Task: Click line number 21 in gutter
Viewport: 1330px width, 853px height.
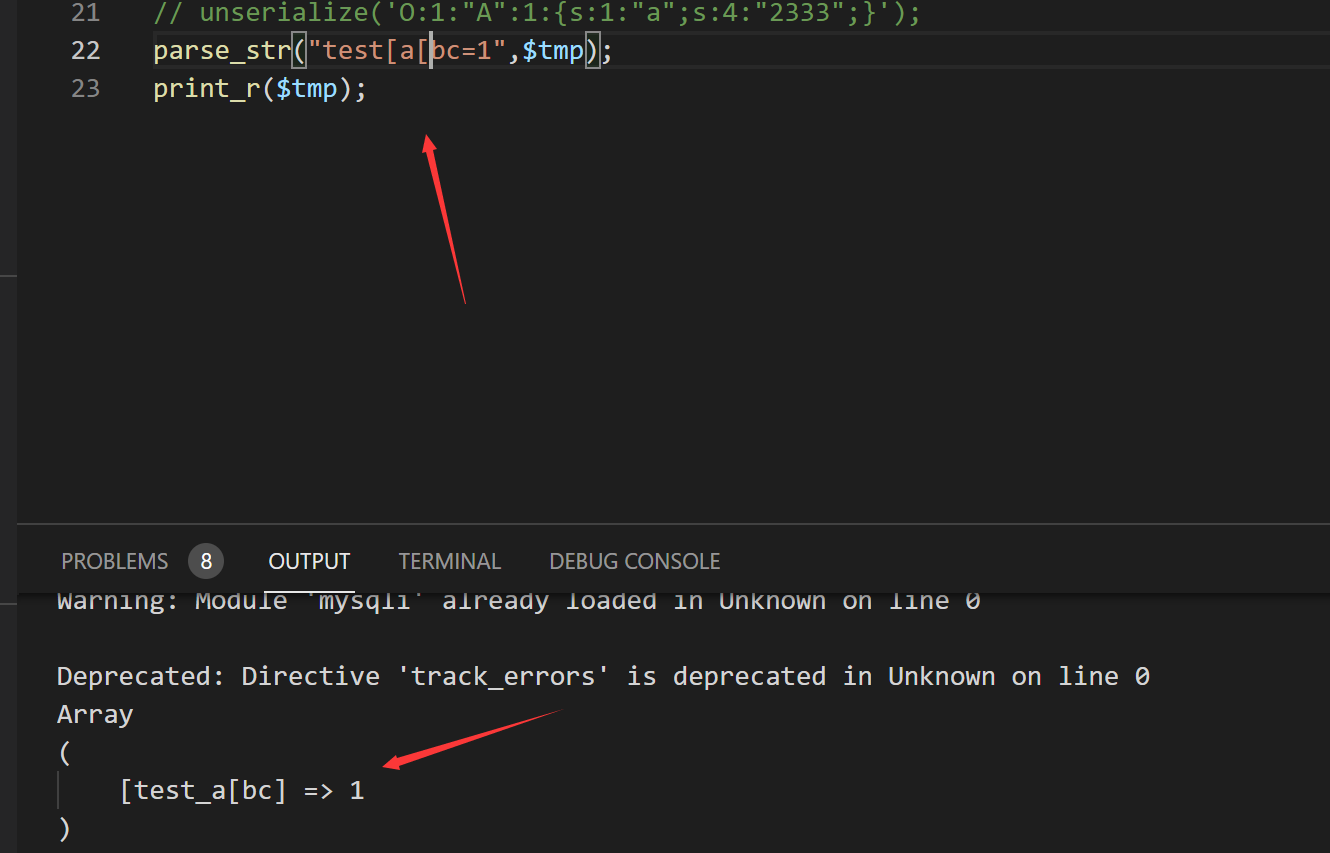Action: pos(86,13)
